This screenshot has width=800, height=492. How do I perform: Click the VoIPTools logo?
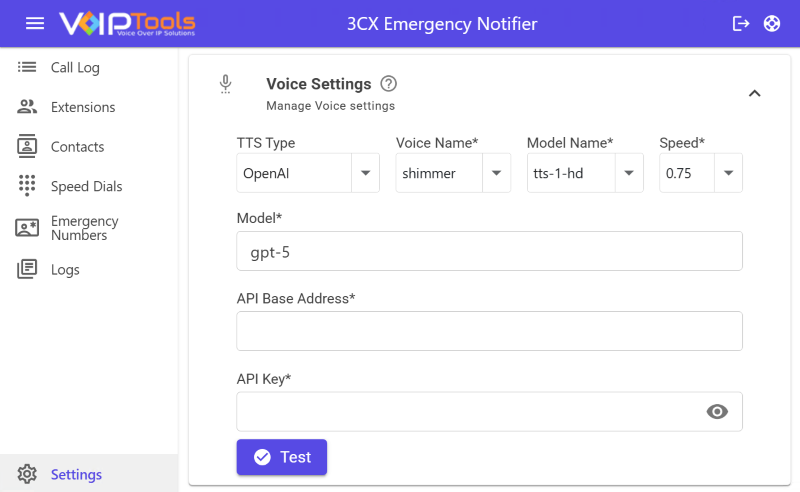point(127,23)
